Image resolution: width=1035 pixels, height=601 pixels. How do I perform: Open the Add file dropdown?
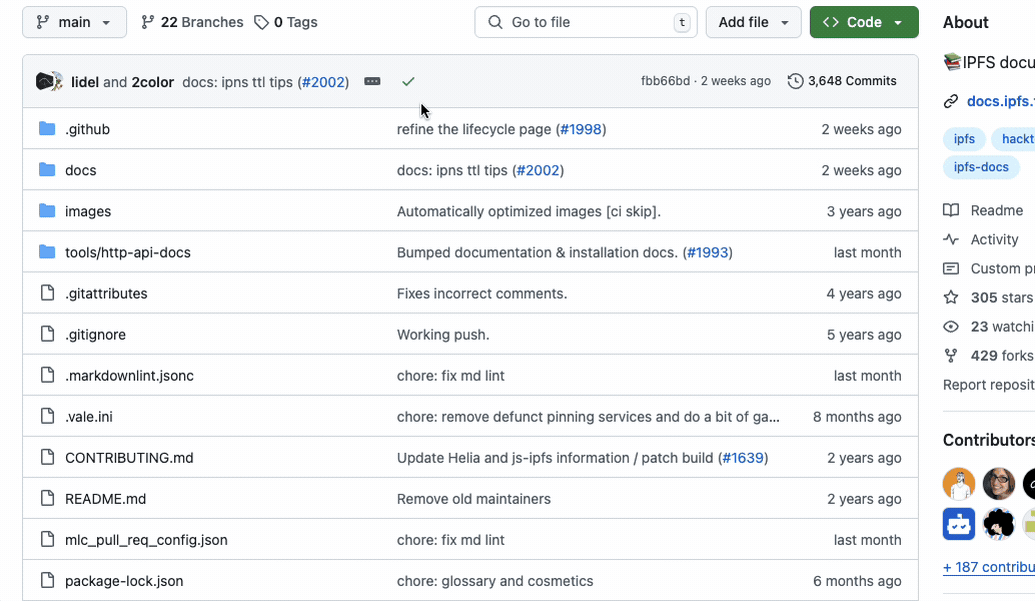pos(753,21)
